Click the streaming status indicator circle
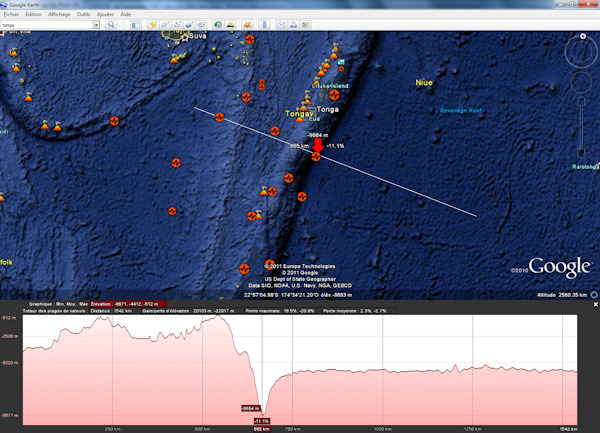Screen dimensions: 600x433 pos(594,295)
